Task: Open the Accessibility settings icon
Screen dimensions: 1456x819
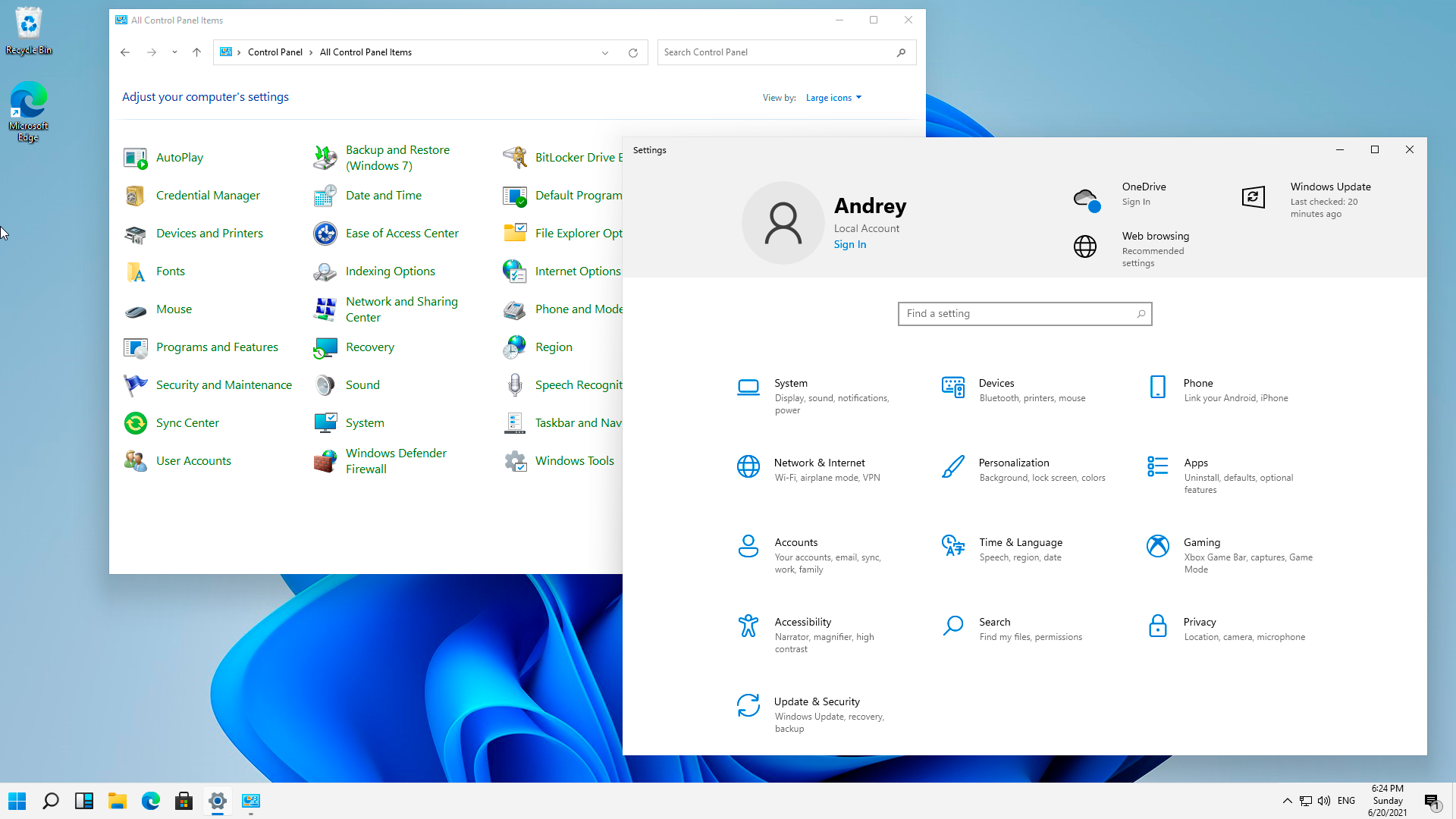Action: pyautogui.click(x=748, y=626)
